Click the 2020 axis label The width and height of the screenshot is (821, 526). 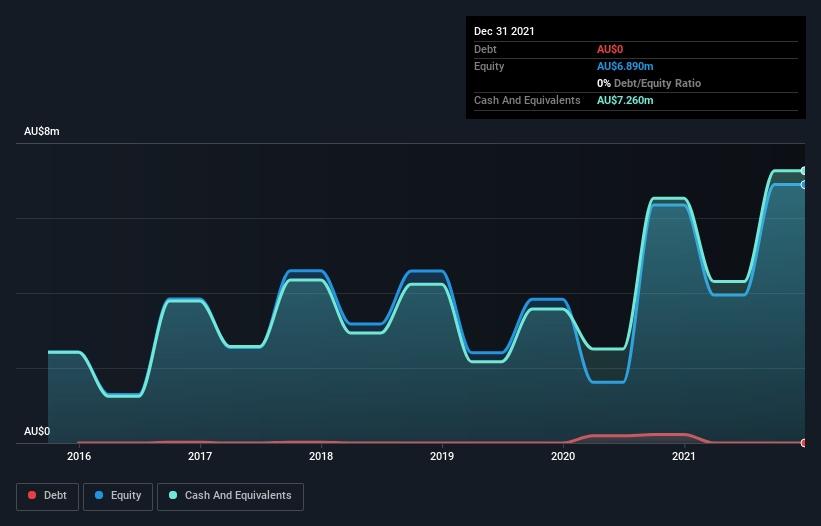(x=563, y=456)
